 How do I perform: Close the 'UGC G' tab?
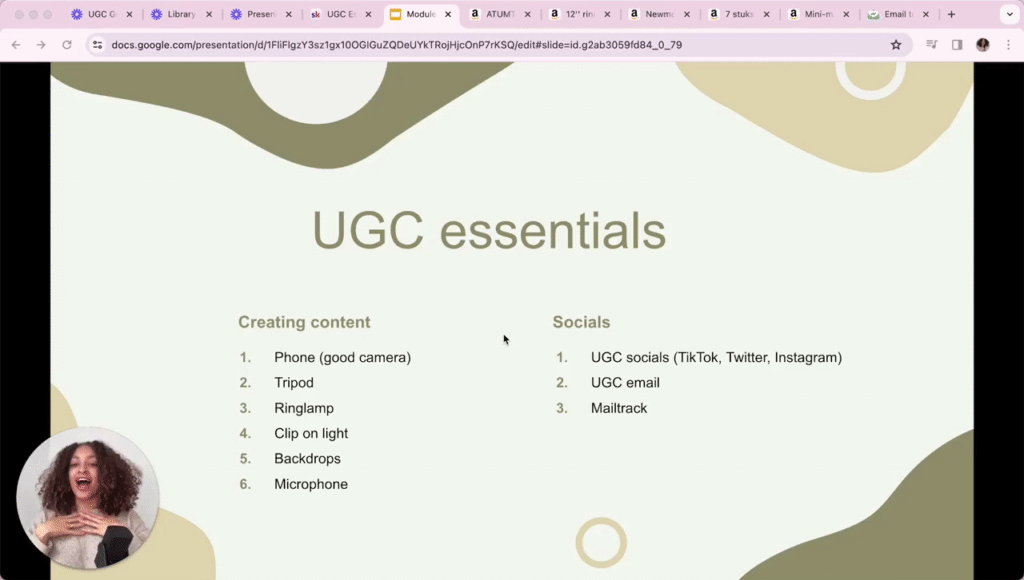pyautogui.click(x=129, y=14)
